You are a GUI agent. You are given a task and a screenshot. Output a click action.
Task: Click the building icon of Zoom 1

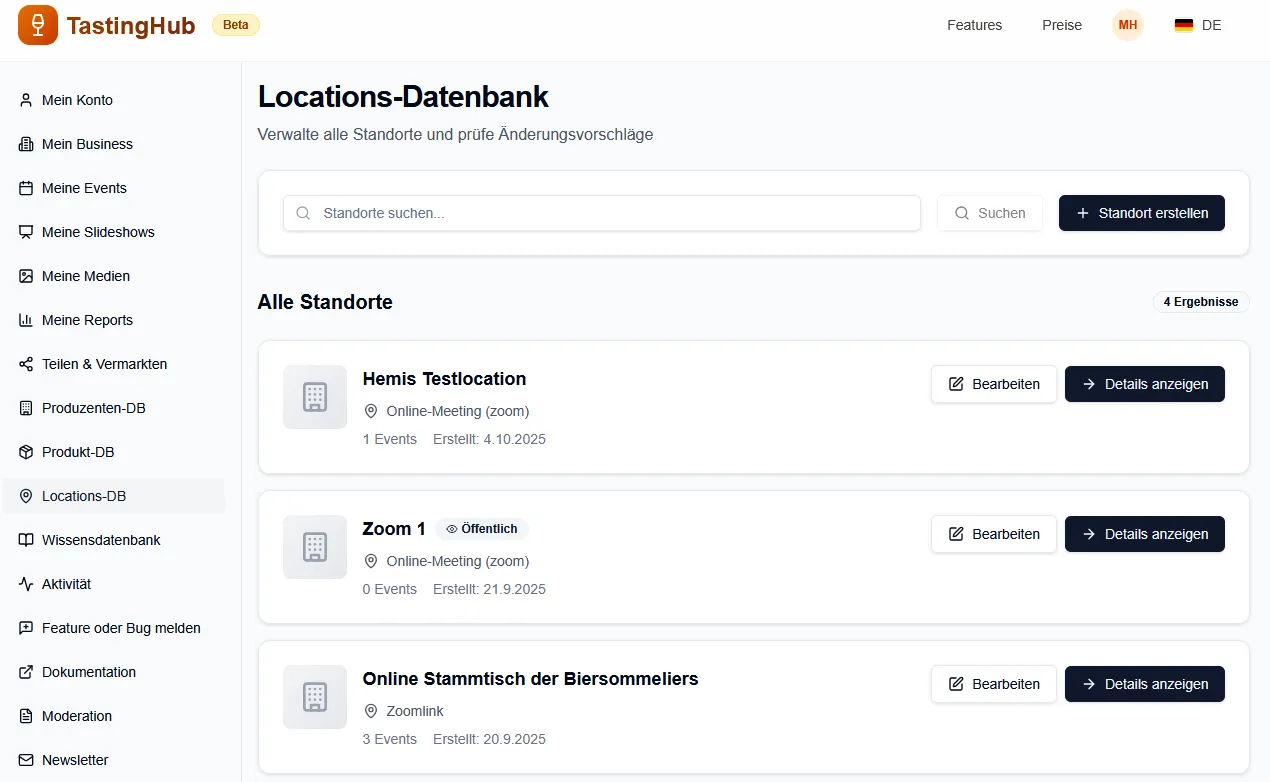point(315,547)
